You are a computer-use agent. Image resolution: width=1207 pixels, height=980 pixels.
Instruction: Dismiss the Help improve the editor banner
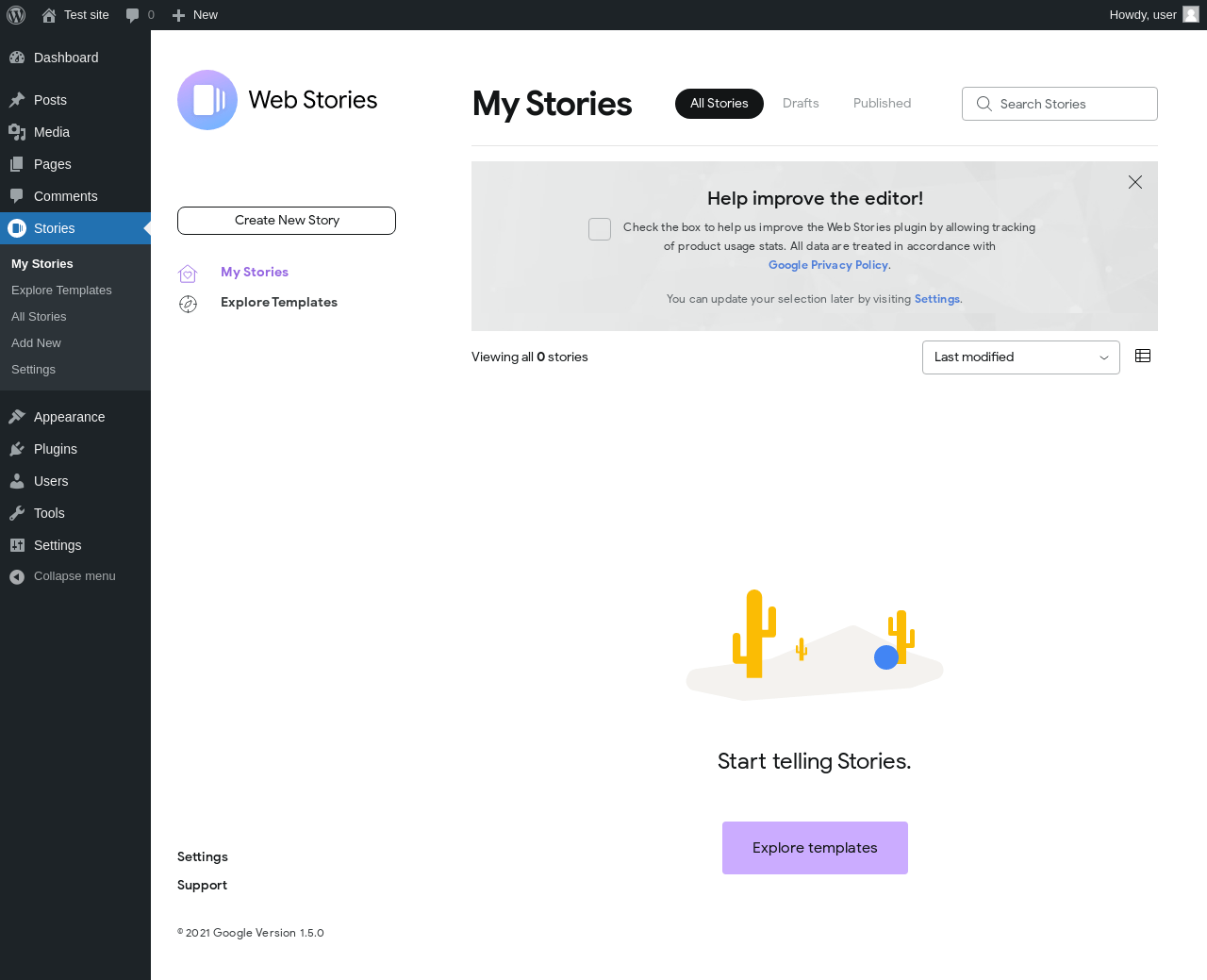click(x=1135, y=182)
